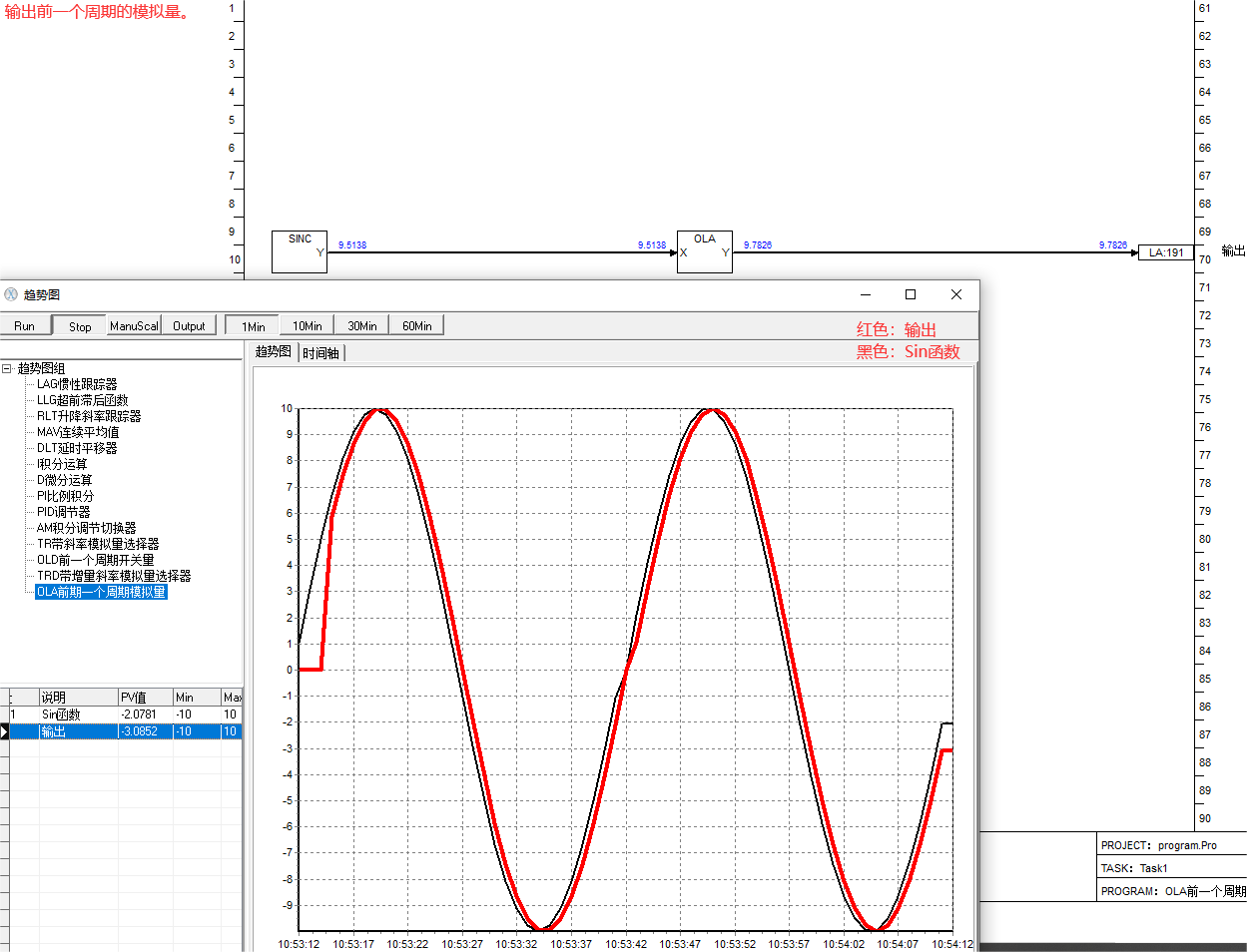
Task: Close the 趋势图 window
Action: click(955, 294)
